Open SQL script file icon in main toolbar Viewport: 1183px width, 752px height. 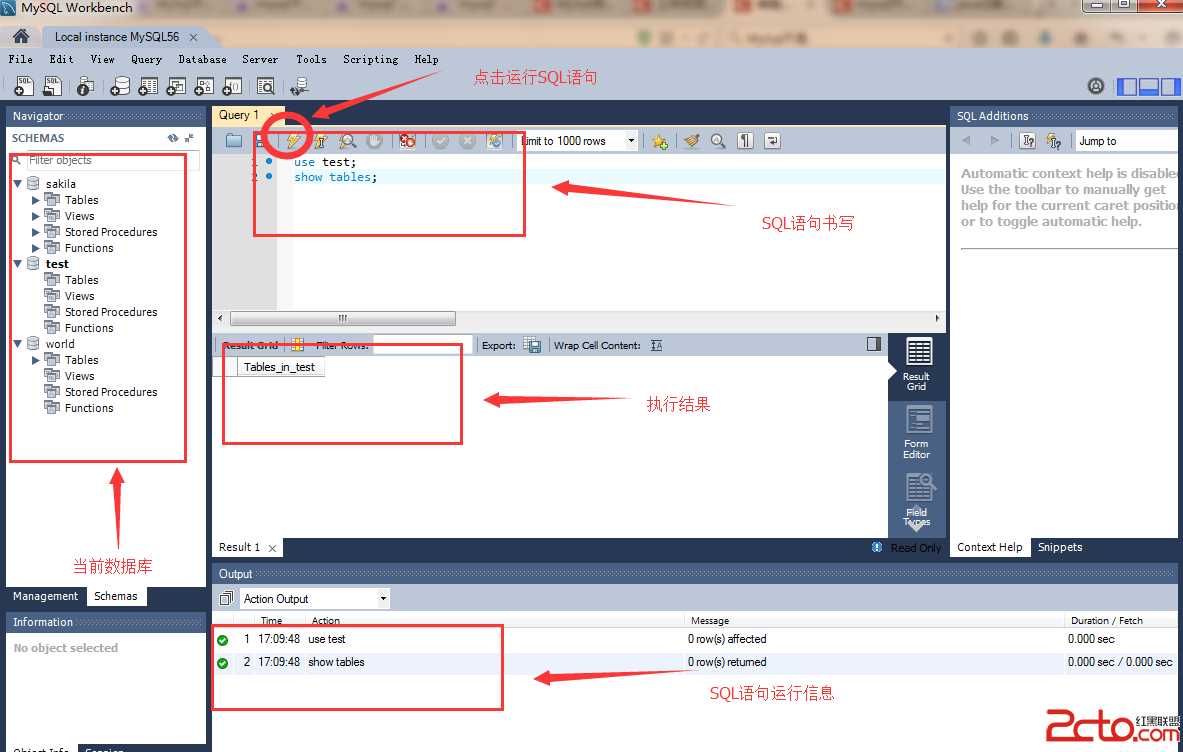[52, 86]
